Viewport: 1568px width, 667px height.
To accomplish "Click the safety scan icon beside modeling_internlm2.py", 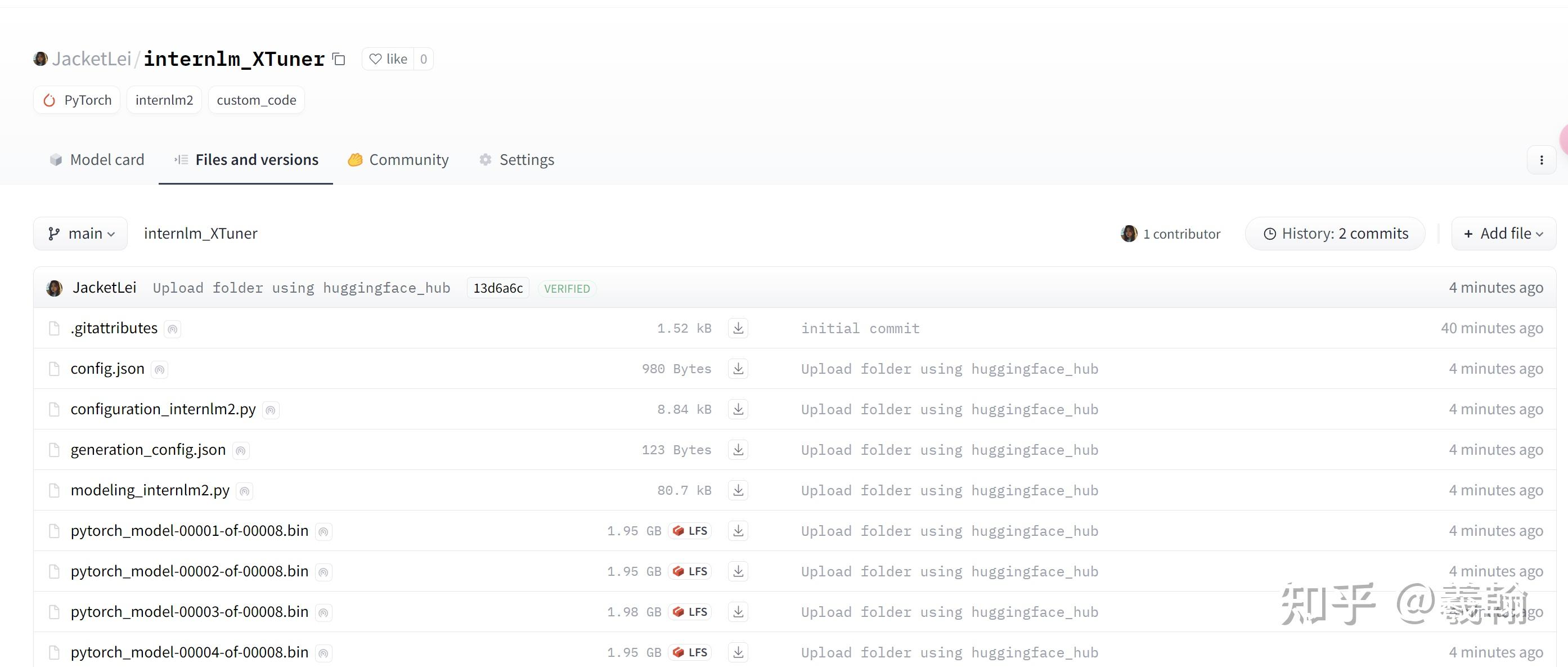I will pos(244,491).
